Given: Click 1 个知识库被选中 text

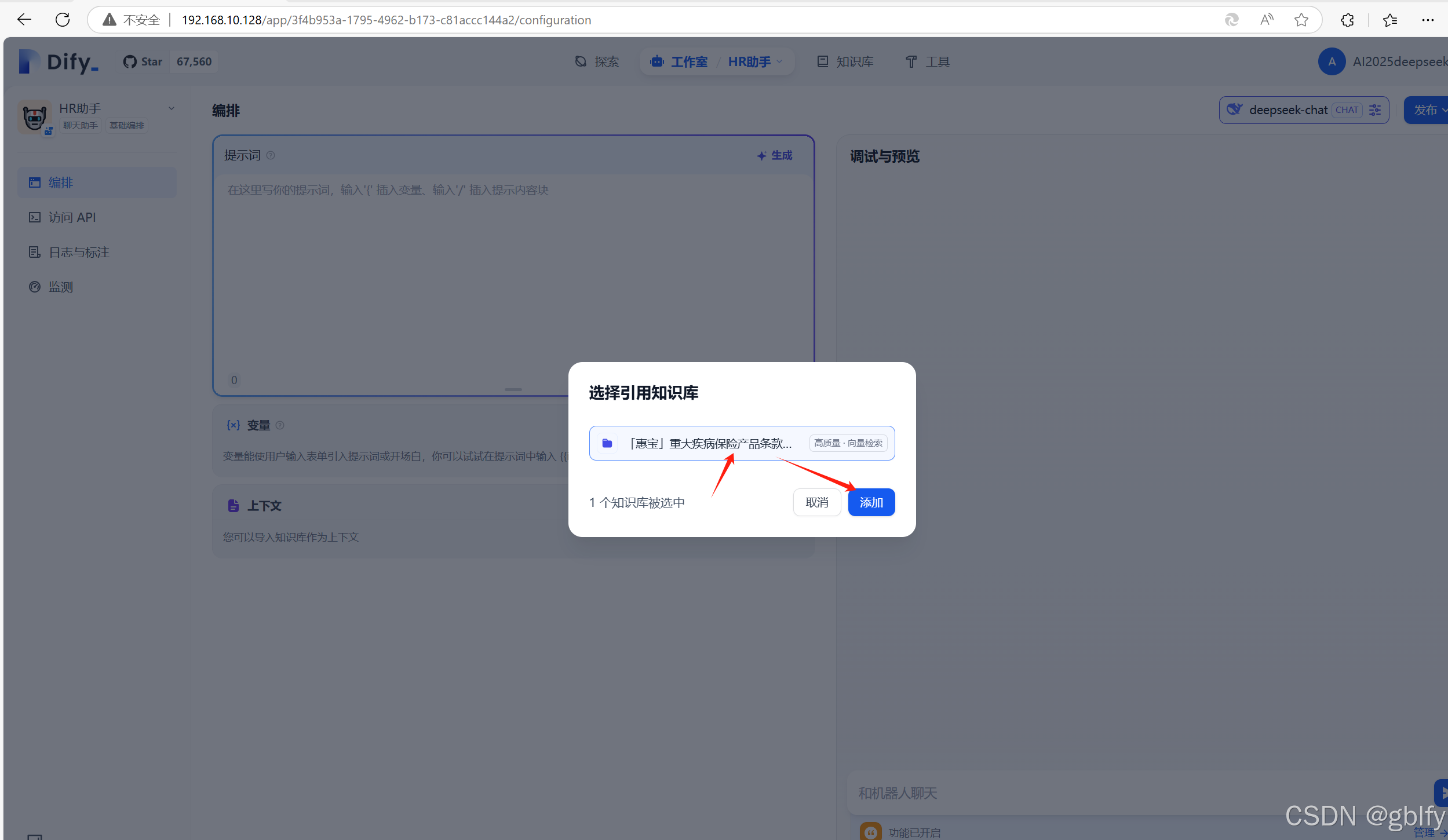Looking at the screenshot, I should point(637,502).
